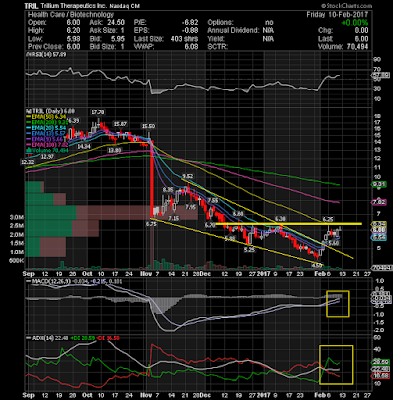Screen dimensions: 393x400
Task: Click the 5.60 price label
Action: pos(334,243)
